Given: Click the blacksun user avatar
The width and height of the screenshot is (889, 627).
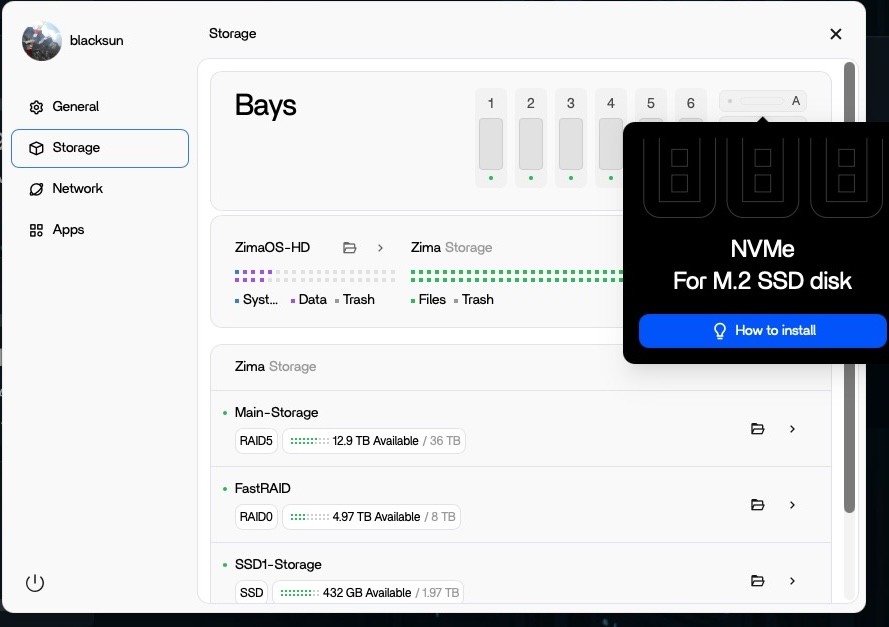Looking at the screenshot, I should point(42,41).
